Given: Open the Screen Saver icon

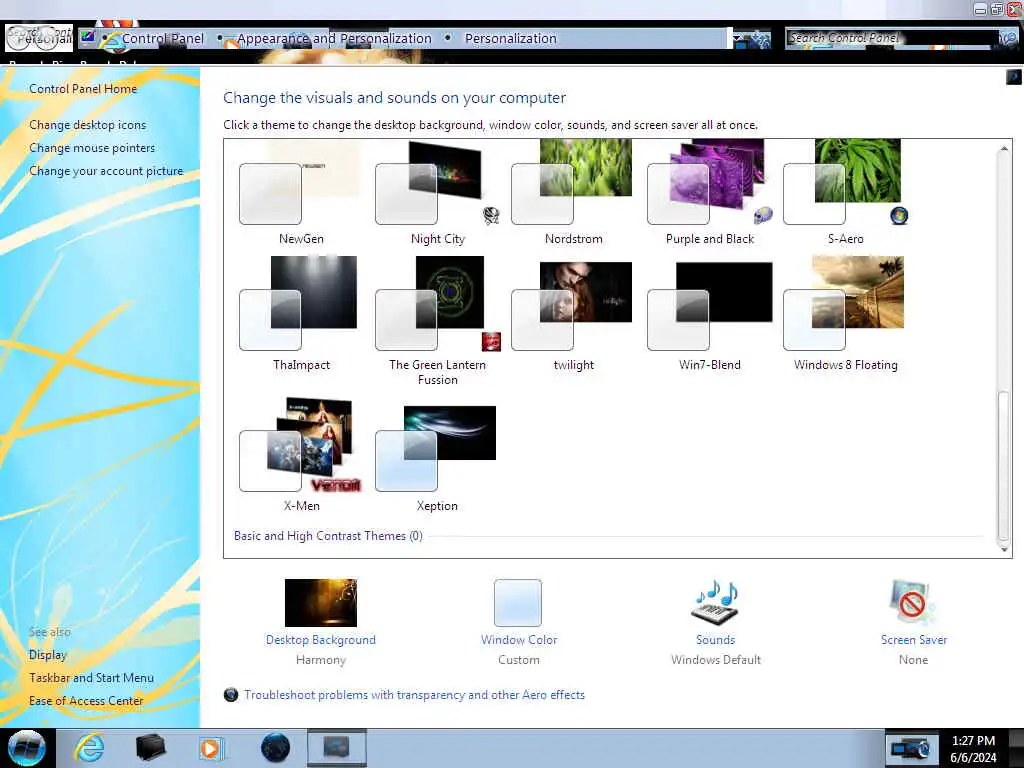Looking at the screenshot, I should 912,602.
